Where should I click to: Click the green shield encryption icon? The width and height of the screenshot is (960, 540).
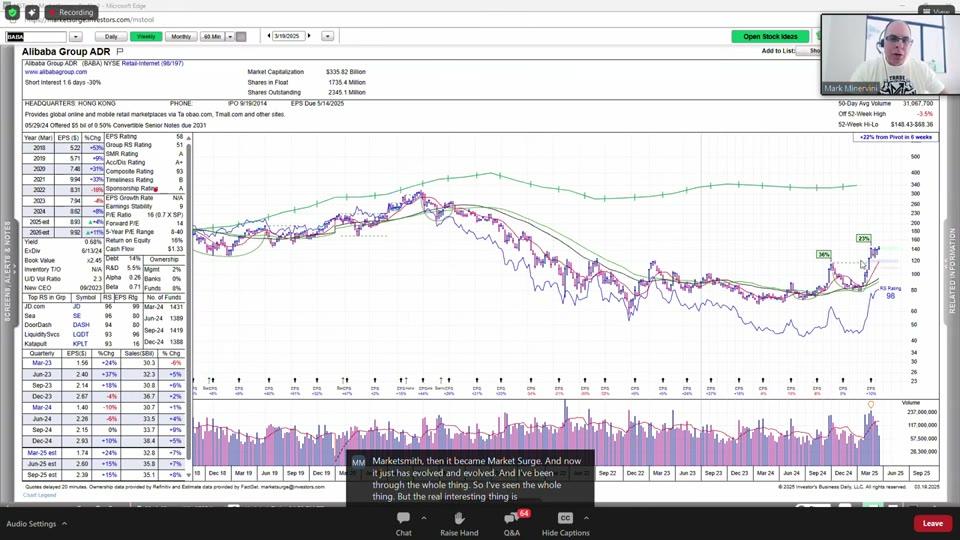(x=12, y=12)
